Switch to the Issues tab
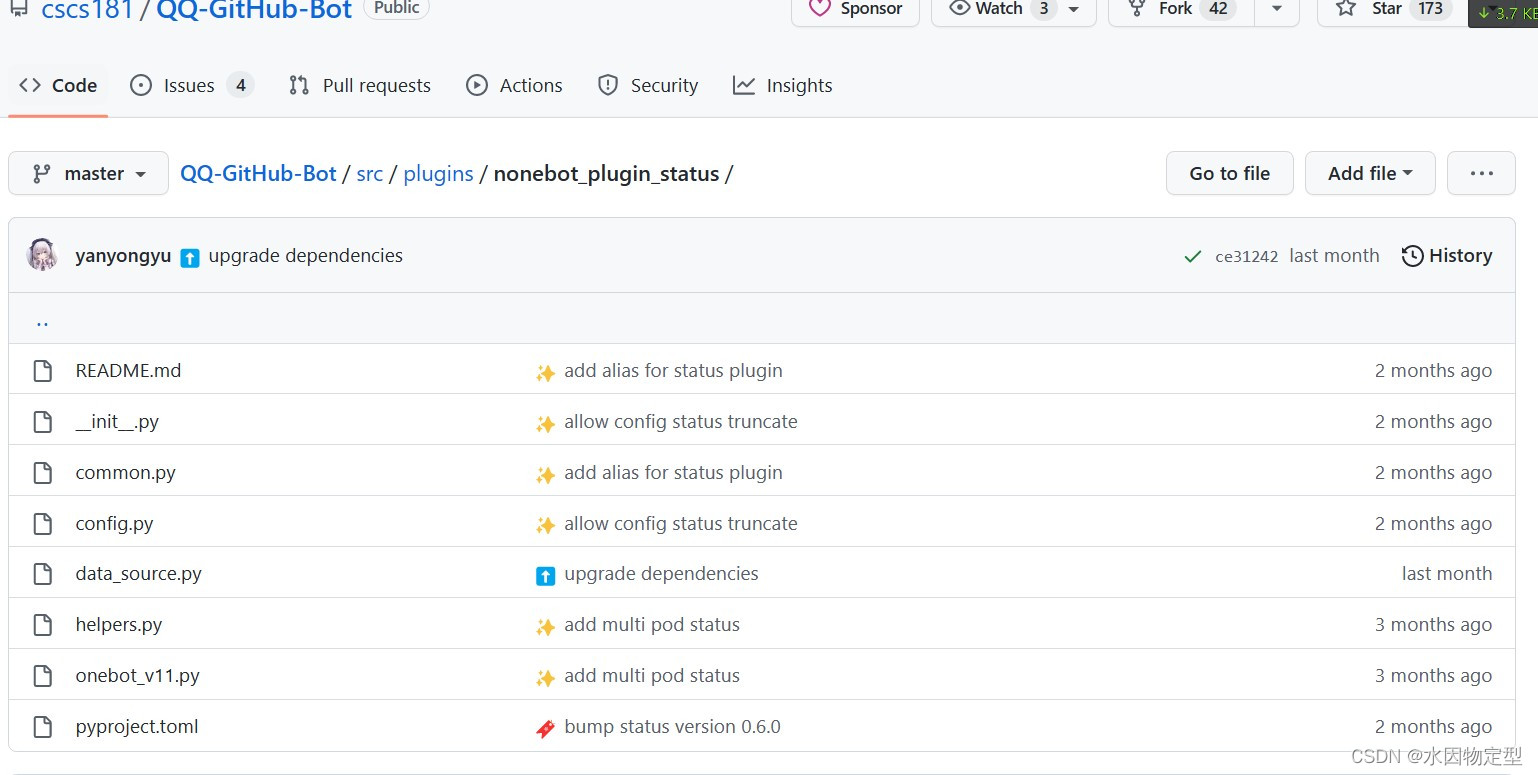The height and width of the screenshot is (775, 1538). [192, 86]
